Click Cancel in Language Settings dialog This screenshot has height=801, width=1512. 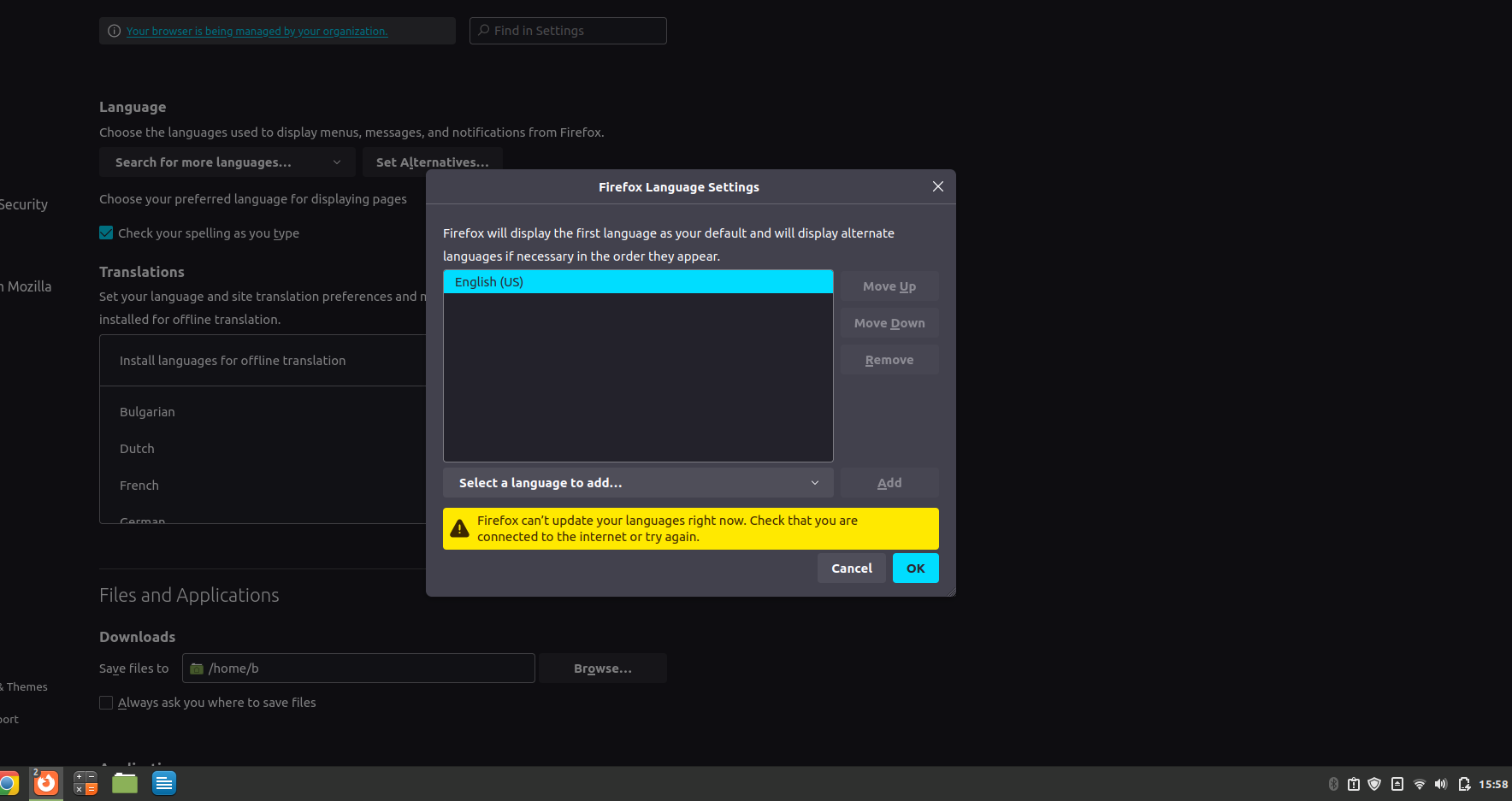851,568
